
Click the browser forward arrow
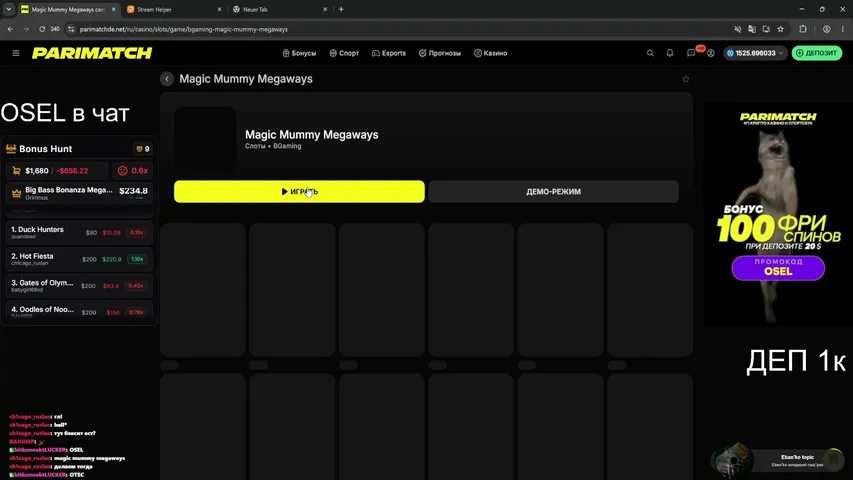(x=26, y=29)
